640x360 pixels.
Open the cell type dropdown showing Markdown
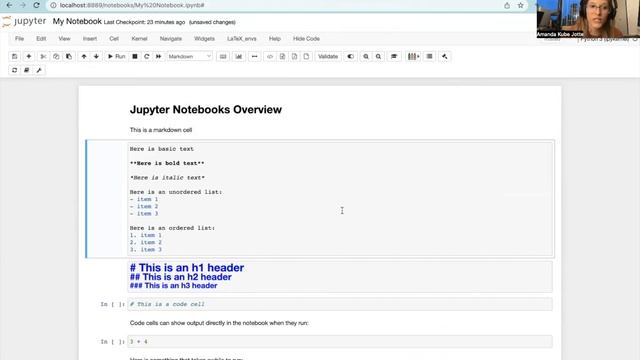[189, 56]
